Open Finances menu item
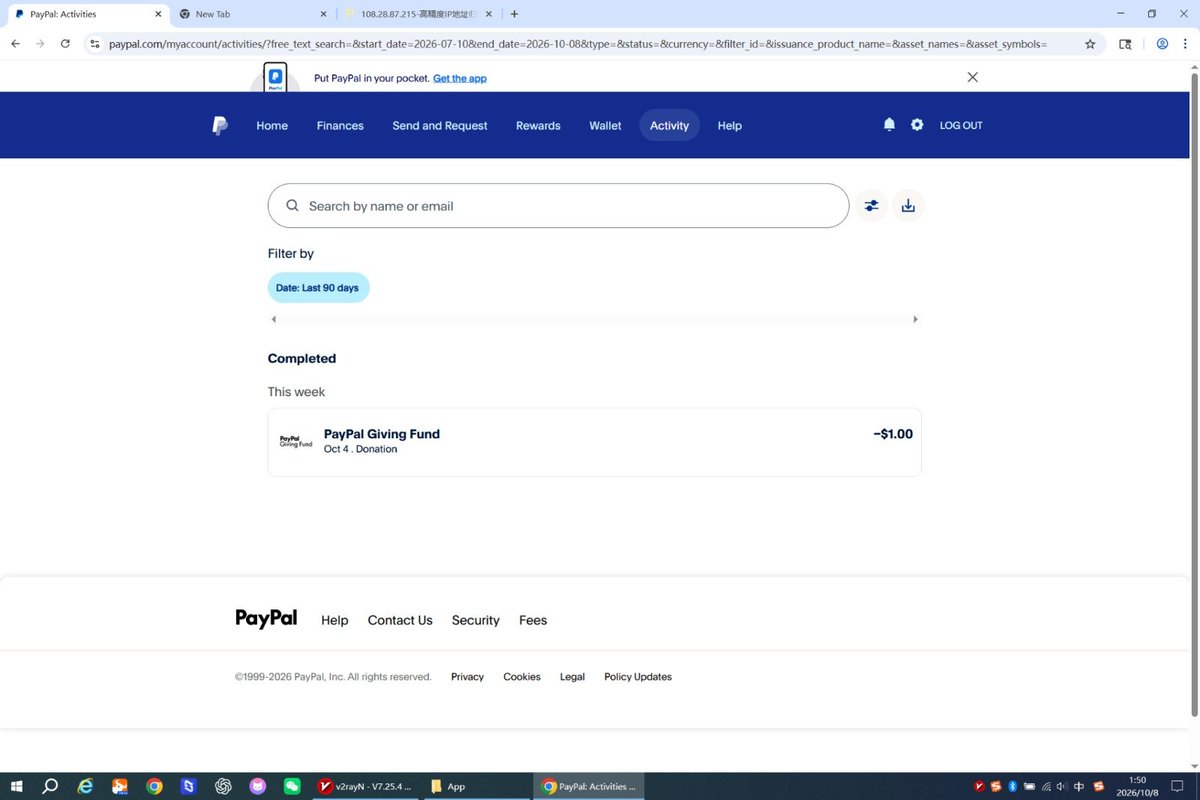The height and width of the screenshot is (800, 1200). coord(340,126)
